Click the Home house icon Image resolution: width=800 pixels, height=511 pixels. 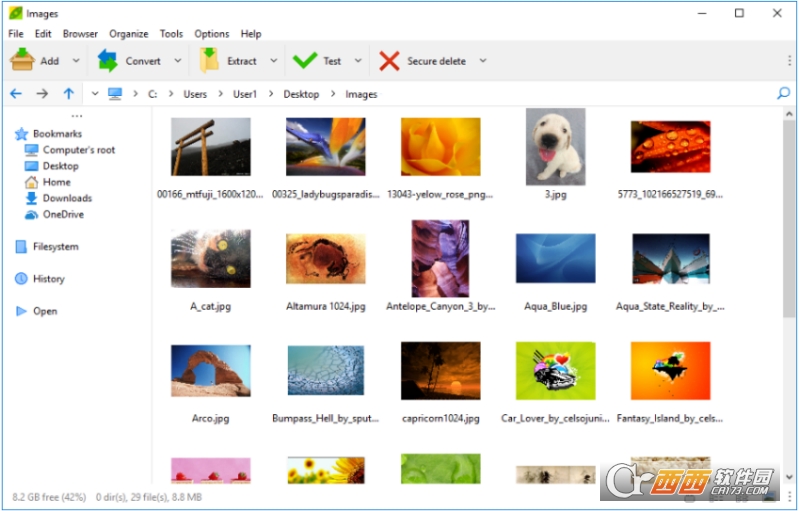pyautogui.click(x=31, y=182)
